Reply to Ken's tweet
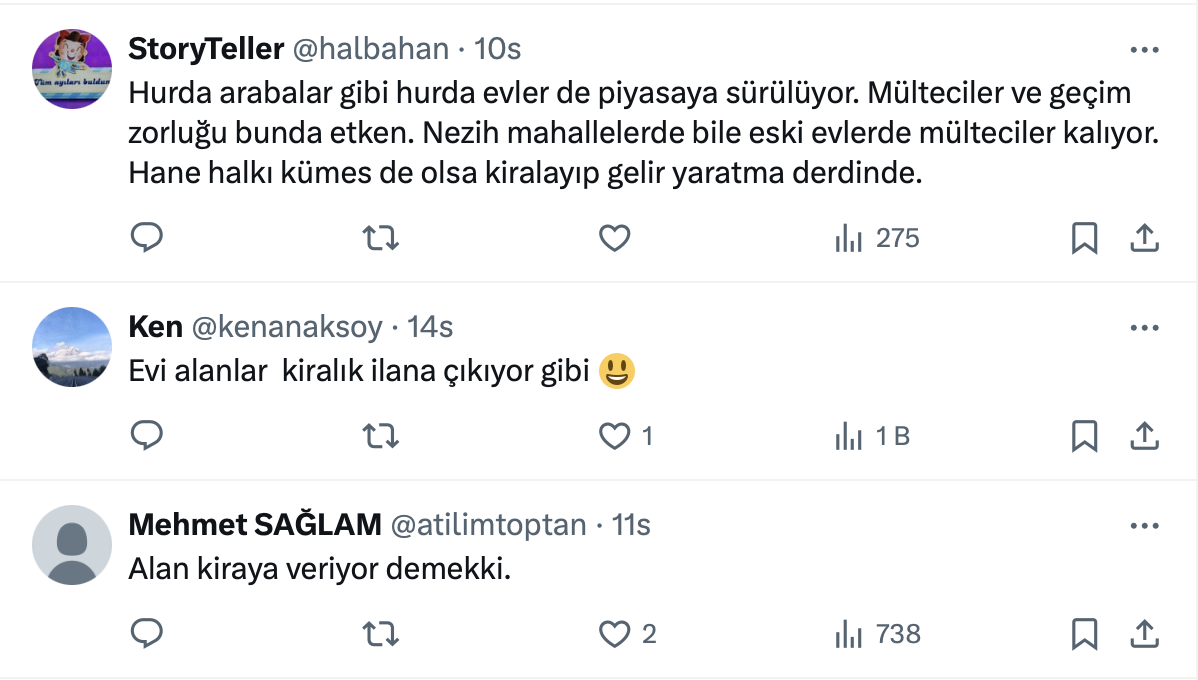Image resolution: width=1198 pixels, height=680 pixels. pos(147,436)
